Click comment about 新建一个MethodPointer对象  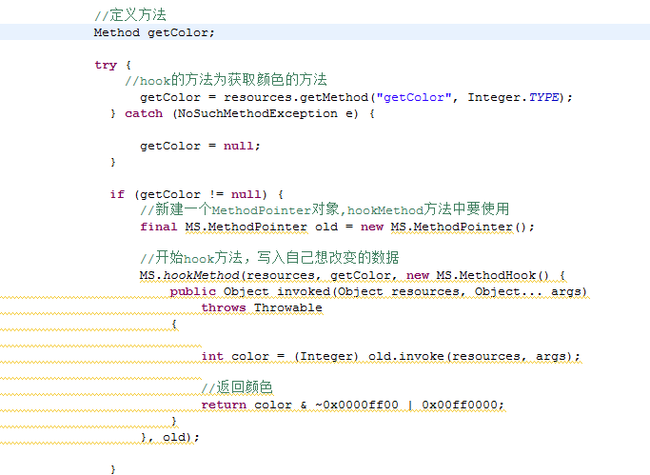pyautogui.click(x=325, y=209)
